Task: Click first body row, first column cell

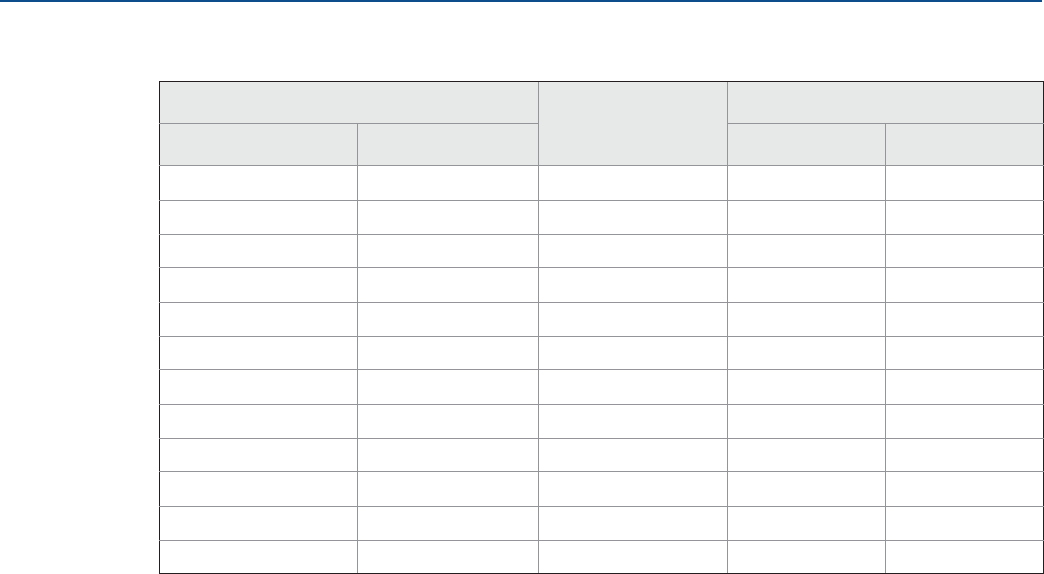Action: point(258,182)
